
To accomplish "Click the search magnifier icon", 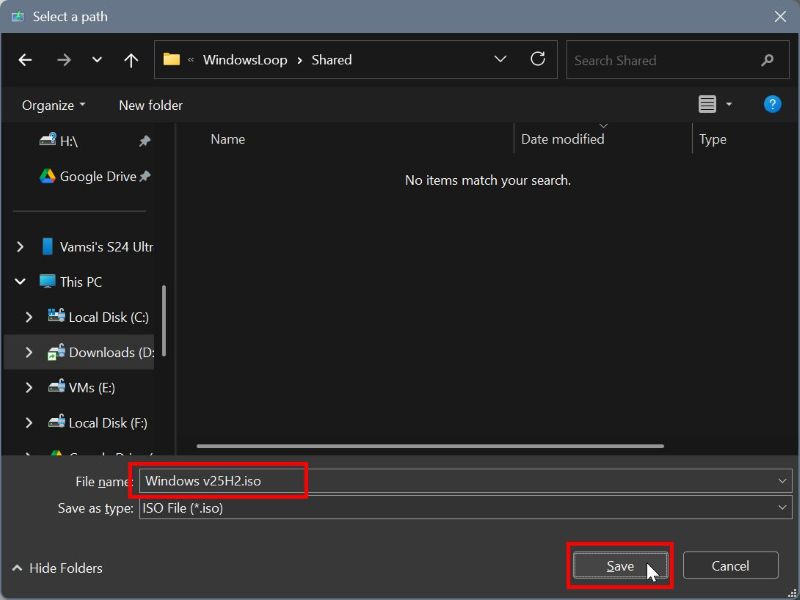I will pyautogui.click(x=767, y=60).
